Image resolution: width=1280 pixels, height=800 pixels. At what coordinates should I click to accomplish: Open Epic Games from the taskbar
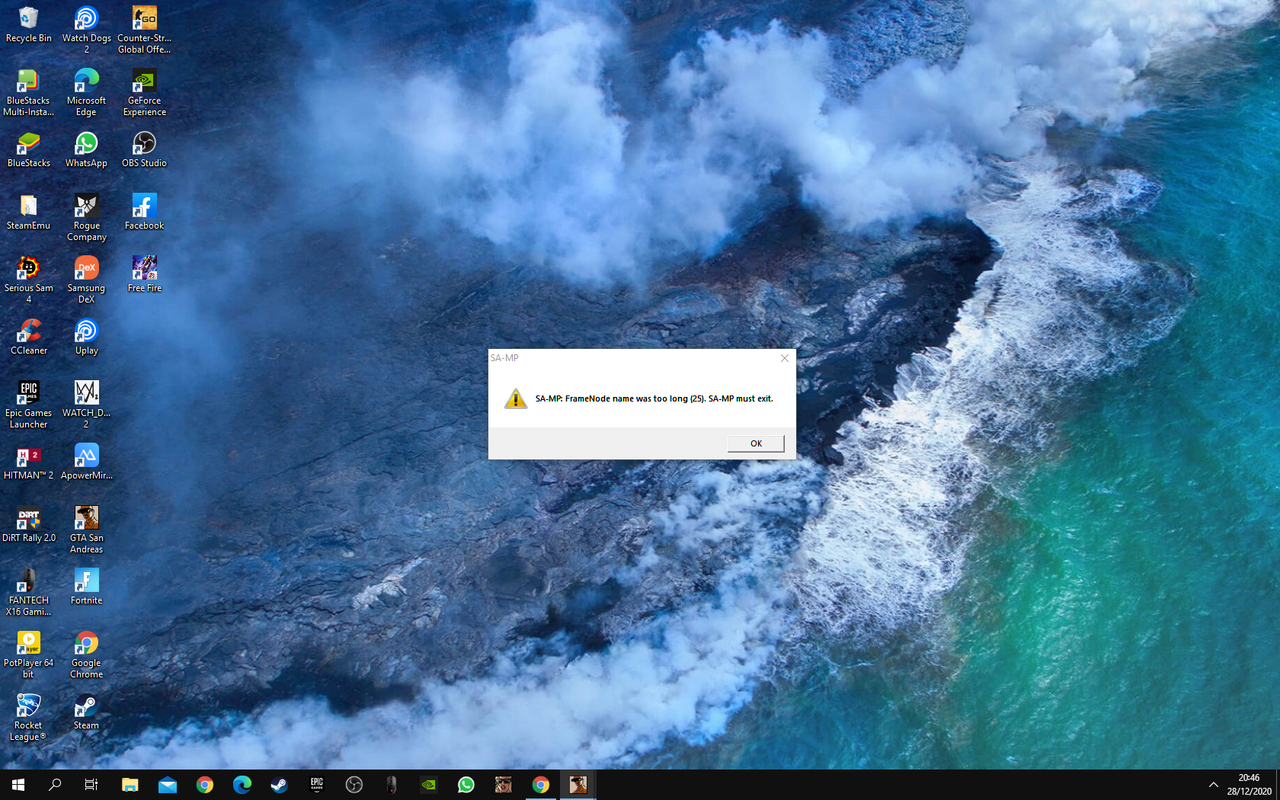pyautogui.click(x=316, y=785)
